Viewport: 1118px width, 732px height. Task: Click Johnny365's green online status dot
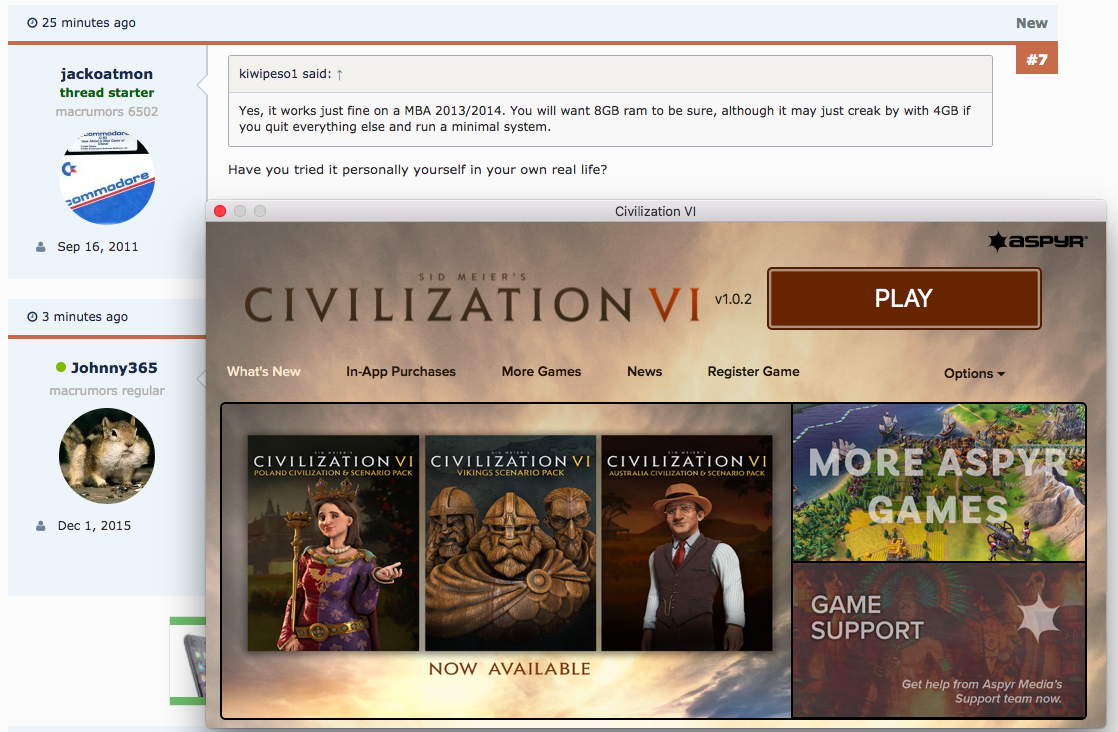coord(61,367)
